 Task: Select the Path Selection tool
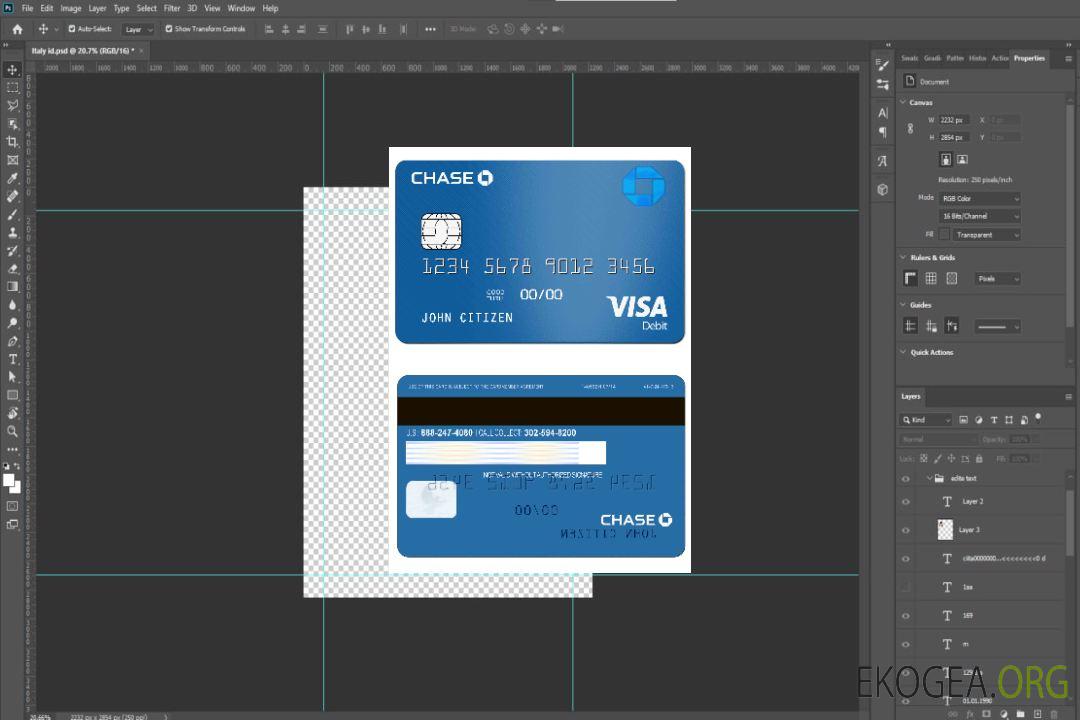(12, 377)
